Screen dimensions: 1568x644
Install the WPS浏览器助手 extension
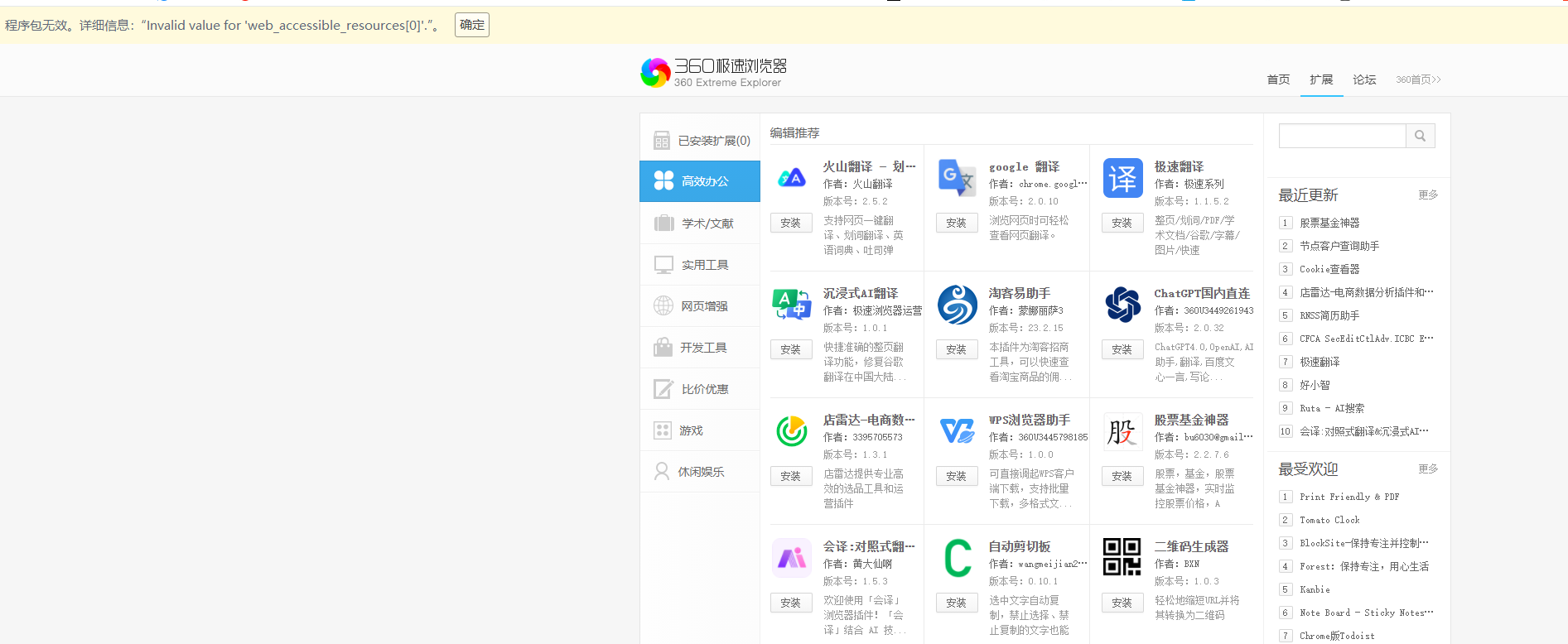[957, 476]
